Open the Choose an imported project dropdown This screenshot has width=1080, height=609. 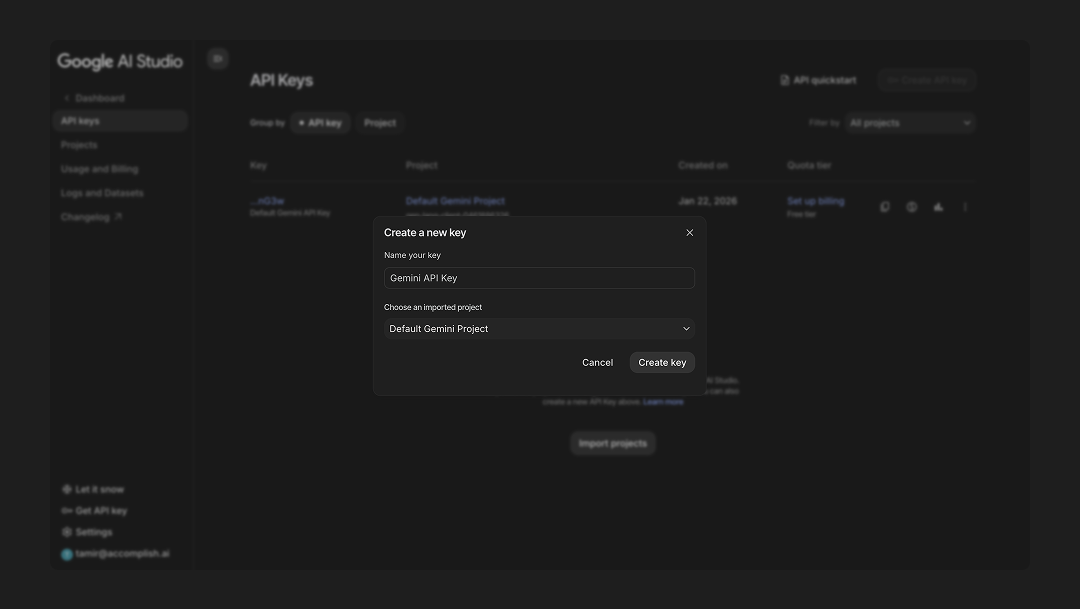pyautogui.click(x=539, y=329)
